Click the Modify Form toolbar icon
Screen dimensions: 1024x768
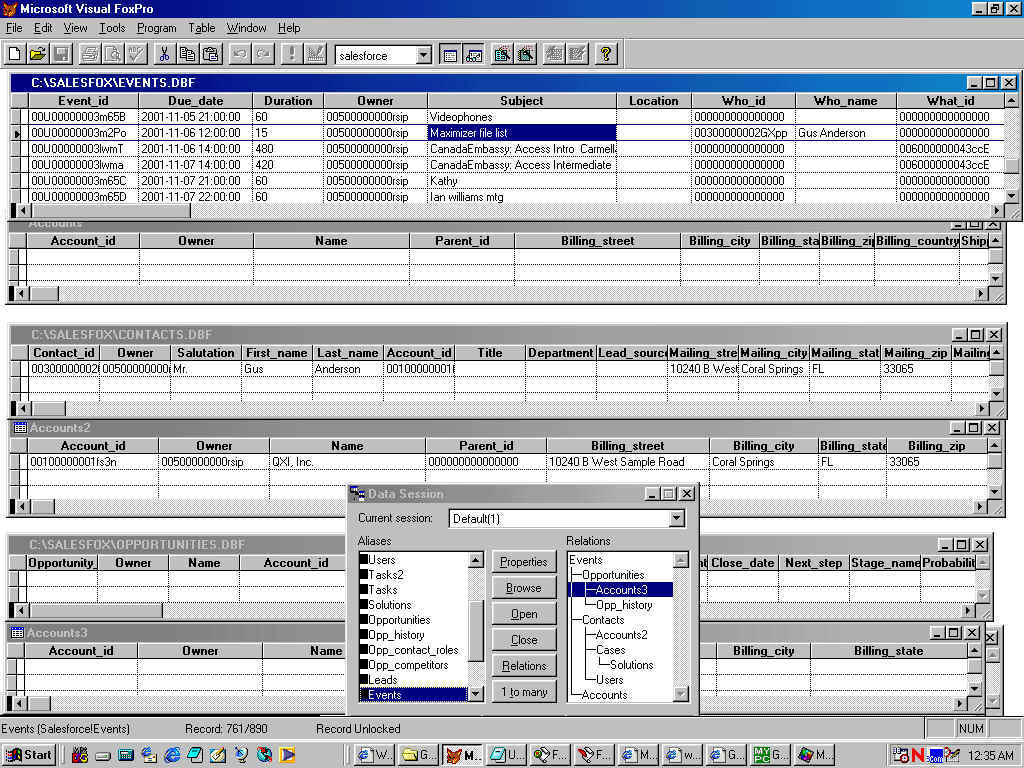pyautogui.click(x=315, y=54)
